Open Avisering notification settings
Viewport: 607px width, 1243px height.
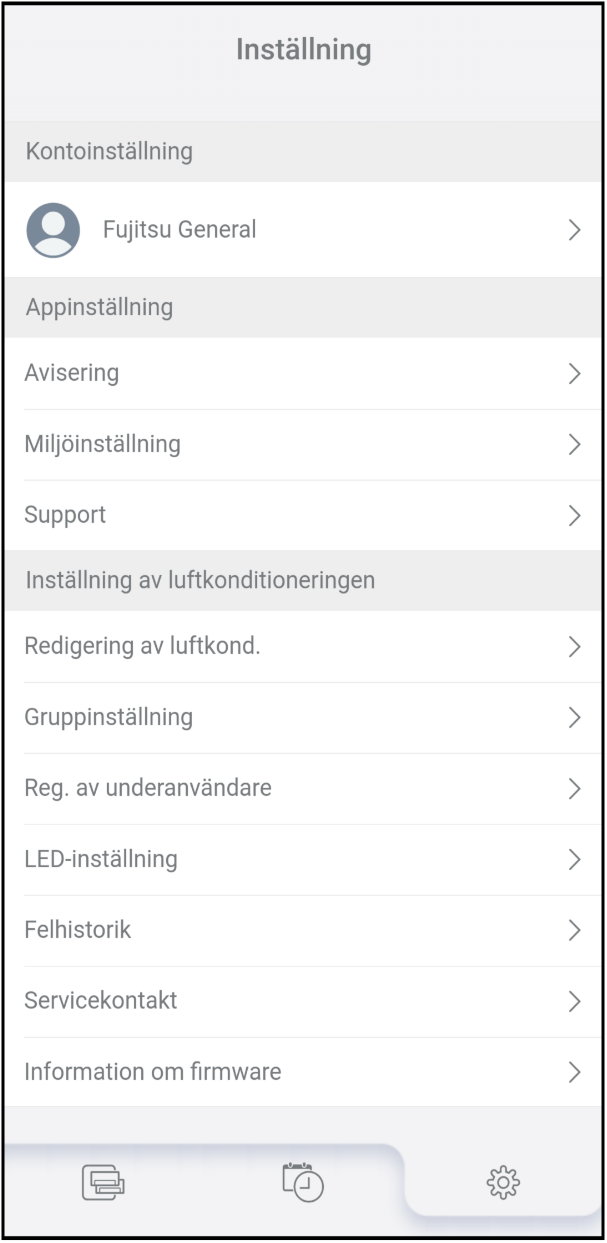[72, 374]
